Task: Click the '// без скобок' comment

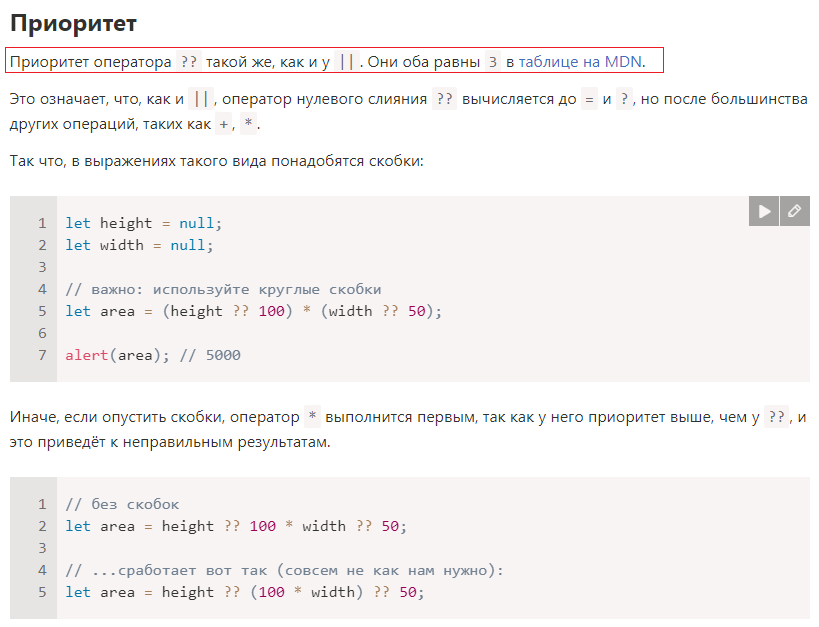Action: click(122, 504)
